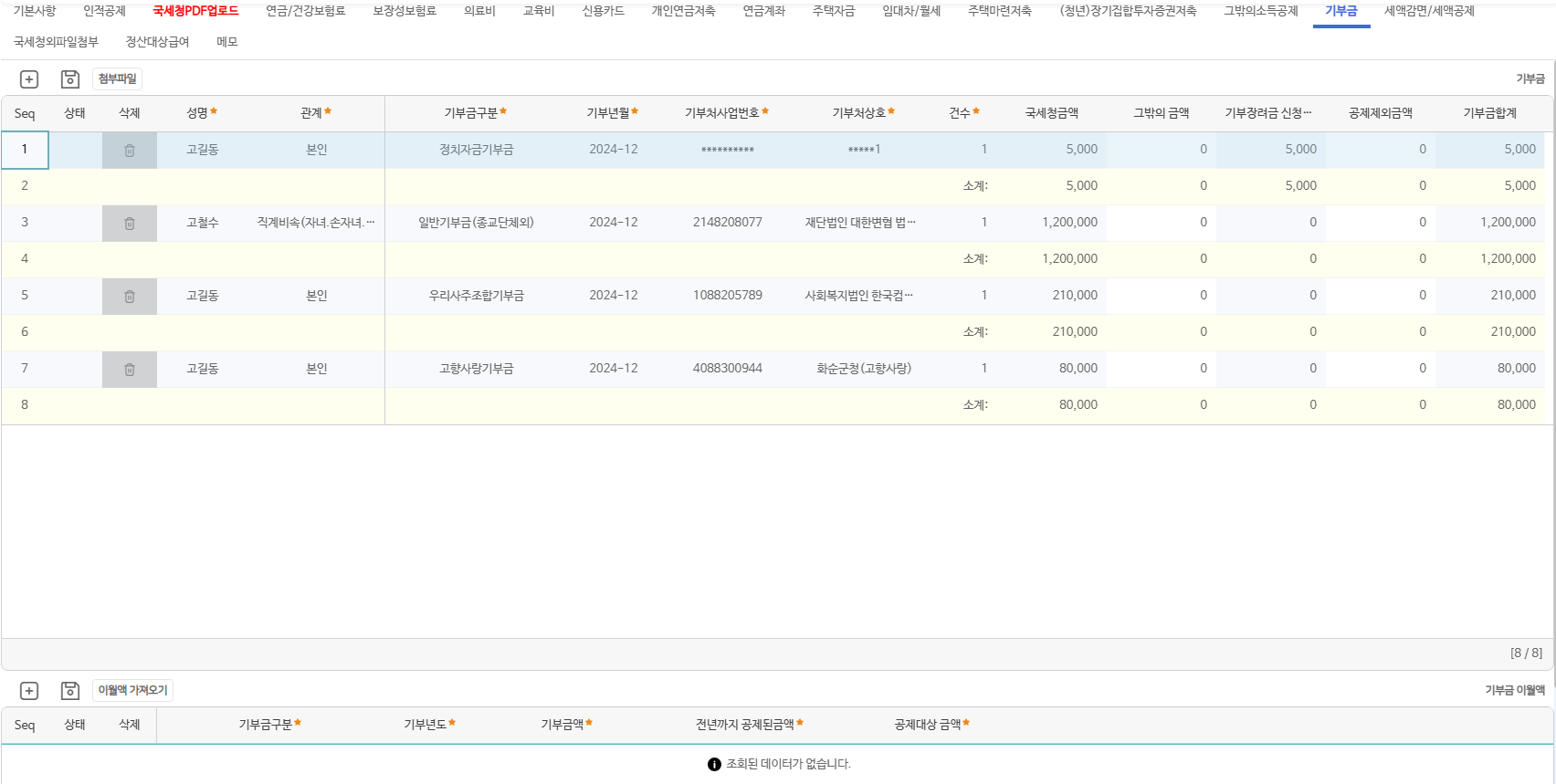Click the 기부처사업번호 column header
This screenshot has height=784, width=1556.
coord(727,113)
